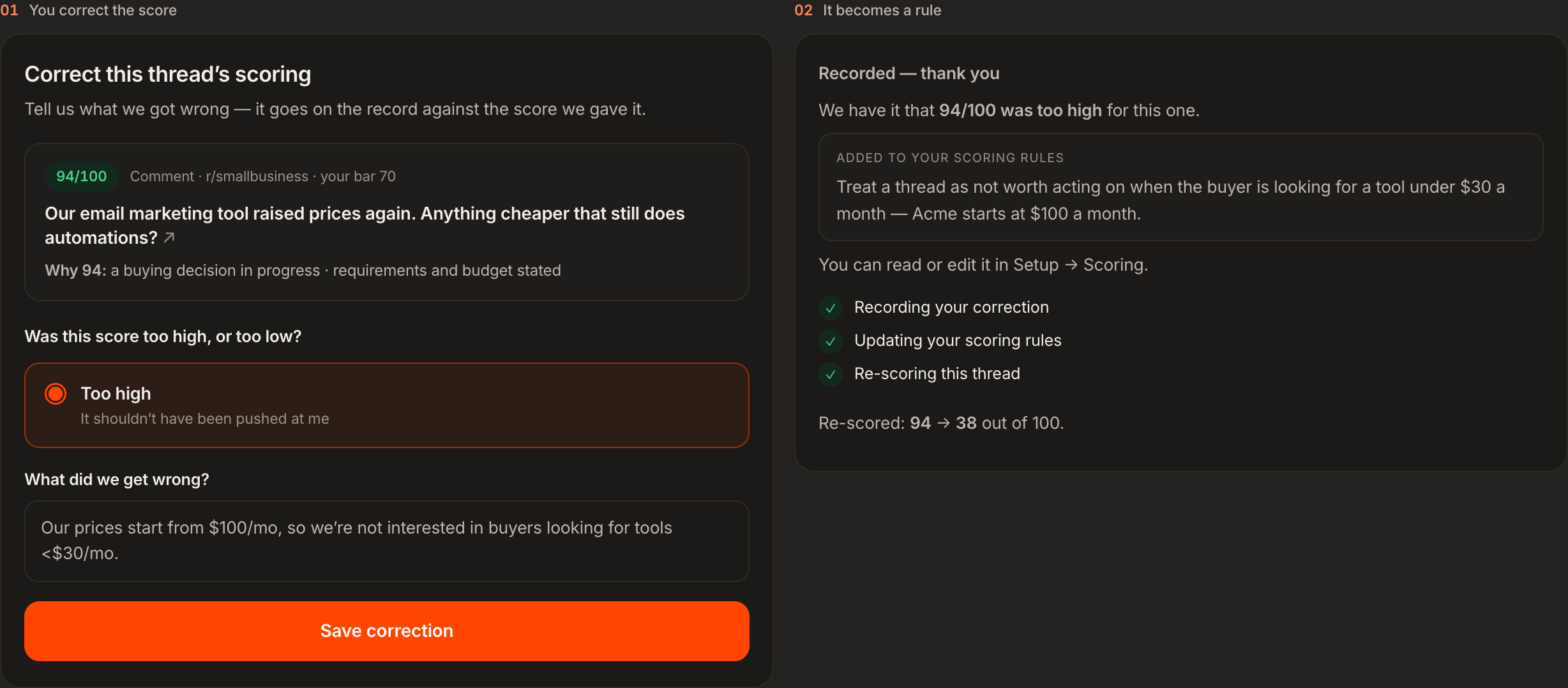Click the r/smallbusiness subreddit label
The height and width of the screenshot is (688, 1568).
coord(257,176)
